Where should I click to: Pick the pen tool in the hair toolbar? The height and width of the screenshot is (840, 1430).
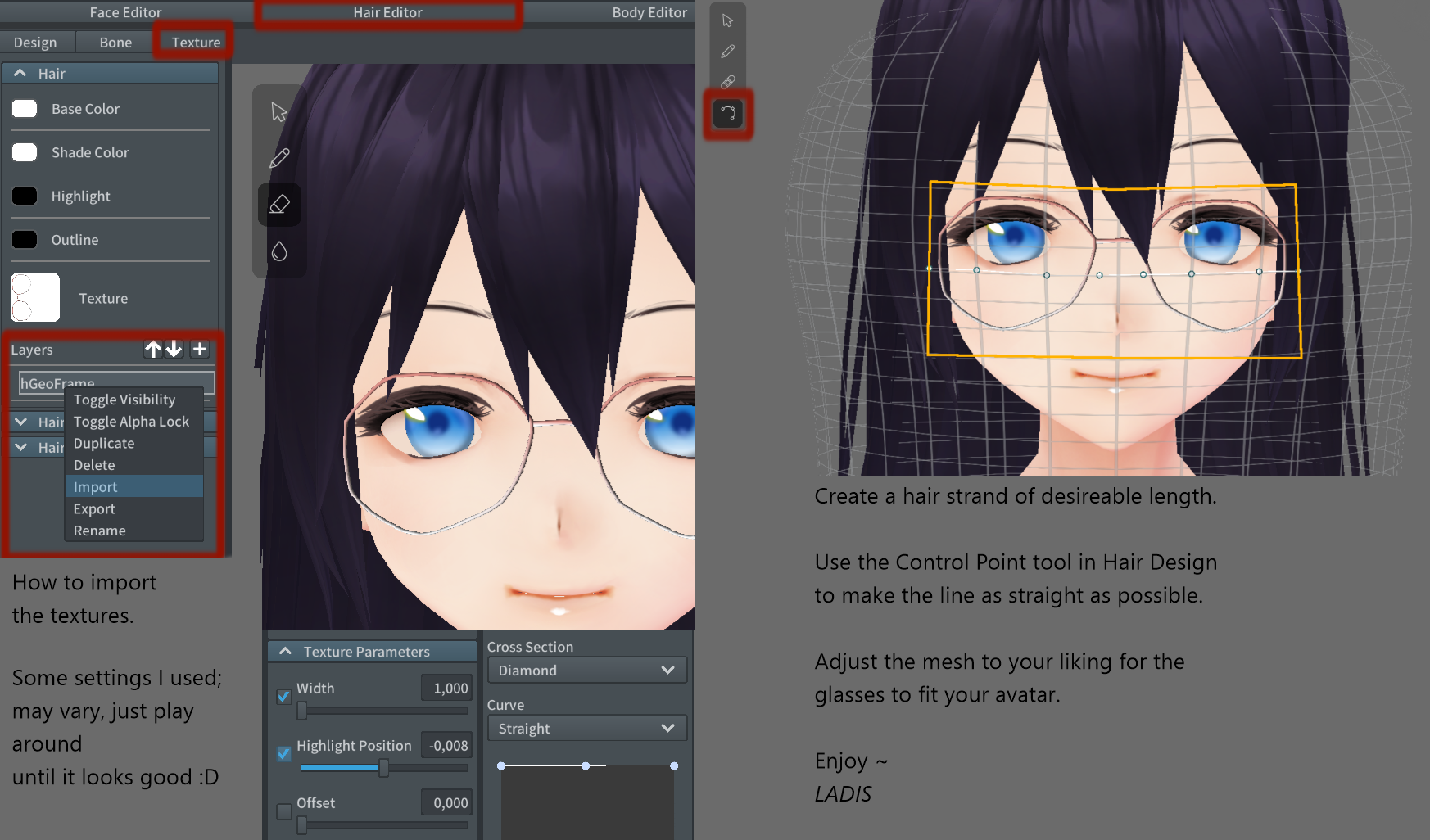click(727, 51)
